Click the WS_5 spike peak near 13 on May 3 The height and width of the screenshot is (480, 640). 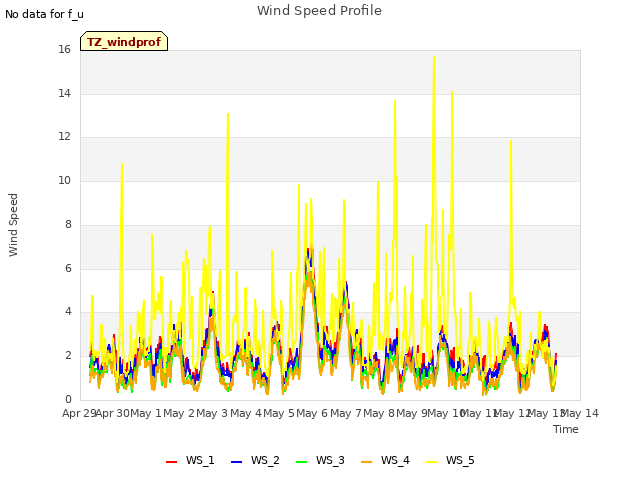(x=228, y=114)
